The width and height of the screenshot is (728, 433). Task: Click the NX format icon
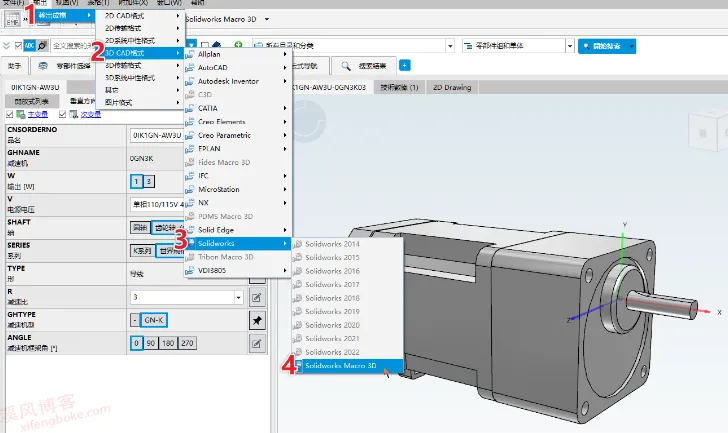(190, 203)
